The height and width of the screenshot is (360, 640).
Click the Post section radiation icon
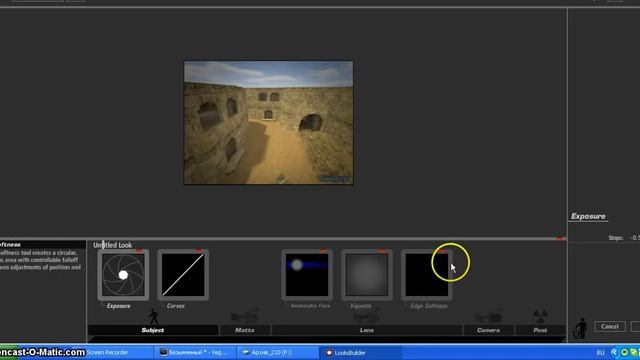coord(540,316)
